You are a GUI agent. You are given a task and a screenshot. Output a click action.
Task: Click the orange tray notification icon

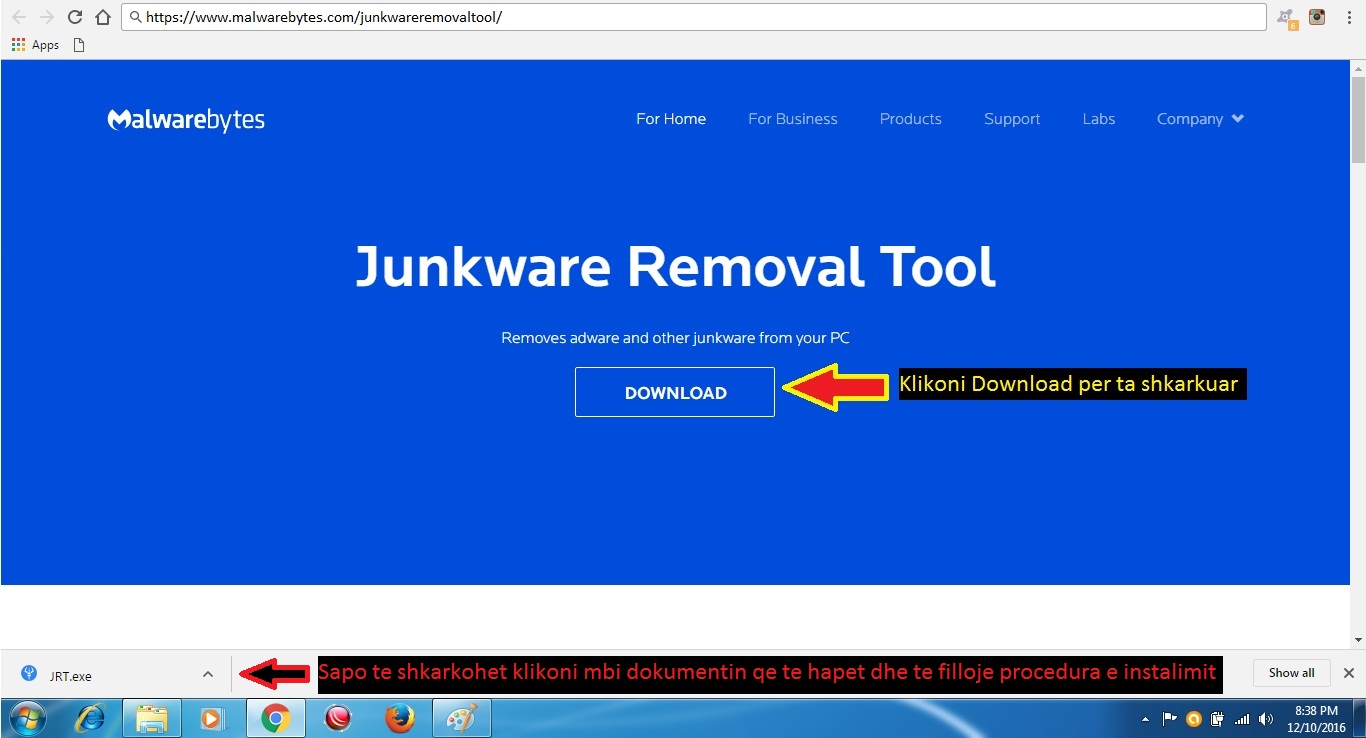click(1193, 719)
